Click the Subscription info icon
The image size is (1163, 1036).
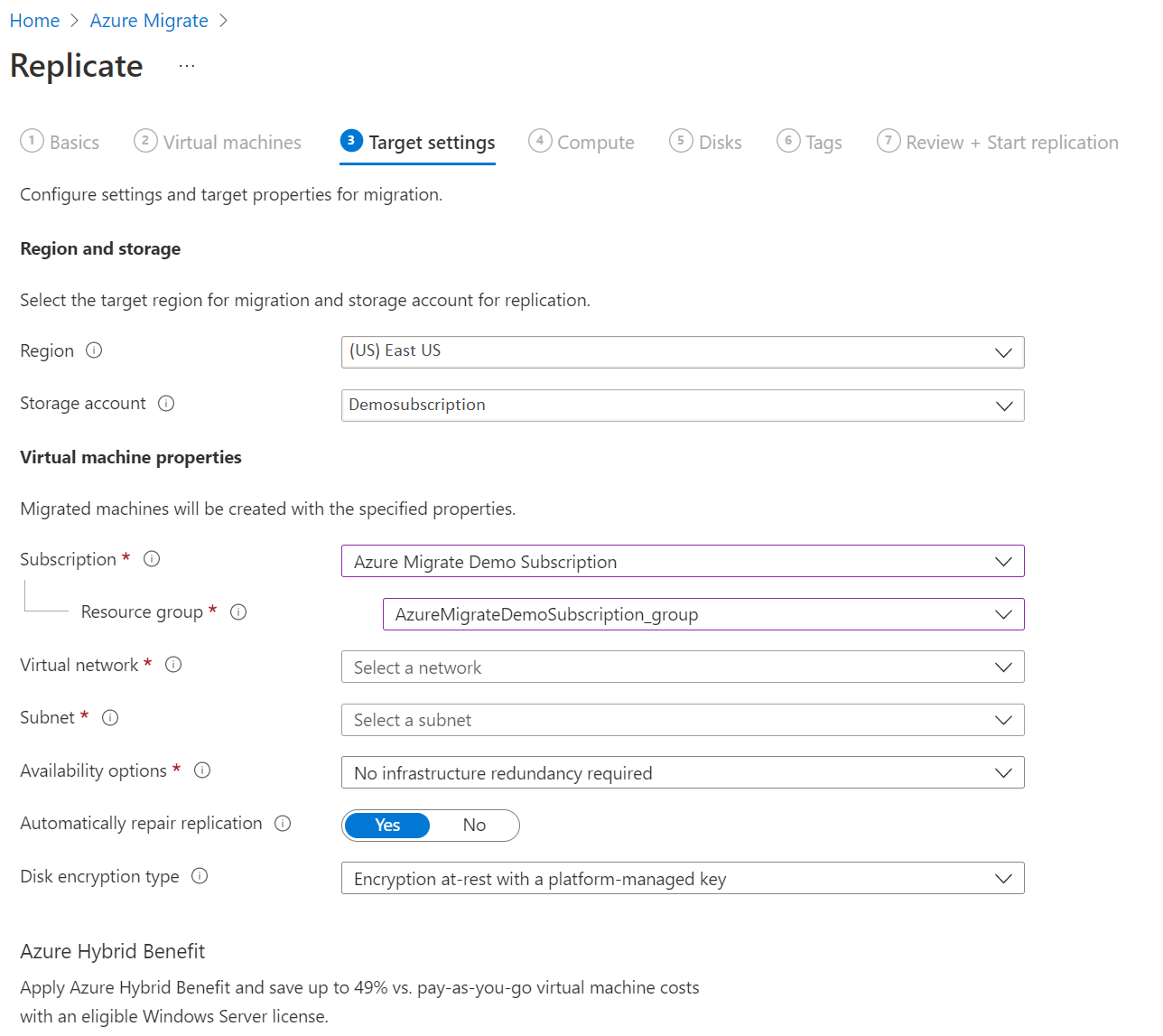(152, 559)
